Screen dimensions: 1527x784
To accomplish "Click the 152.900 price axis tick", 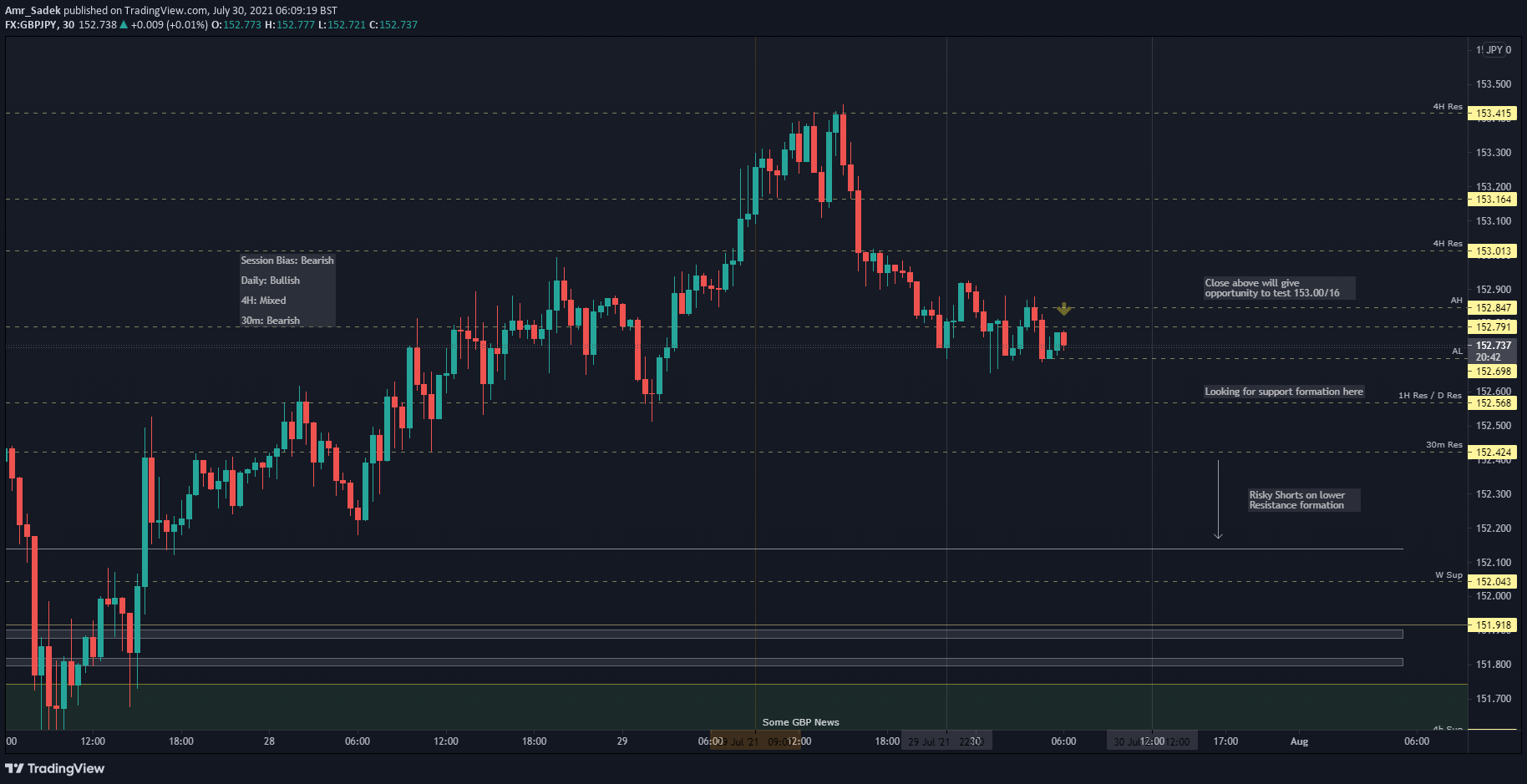I will click(1494, 290).
